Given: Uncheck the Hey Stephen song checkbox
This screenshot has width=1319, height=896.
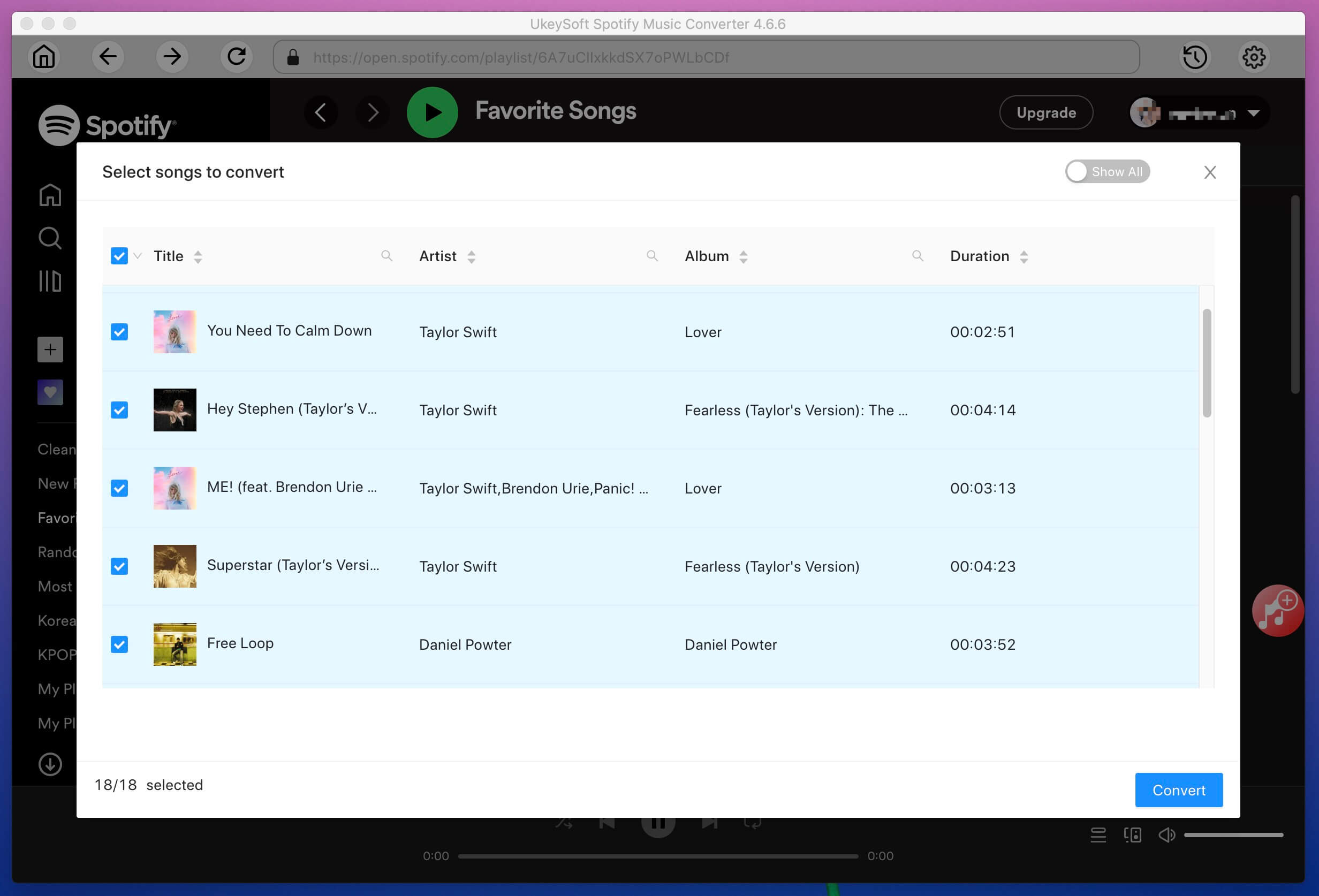Looking at the screenshot, I should point(120,410).
